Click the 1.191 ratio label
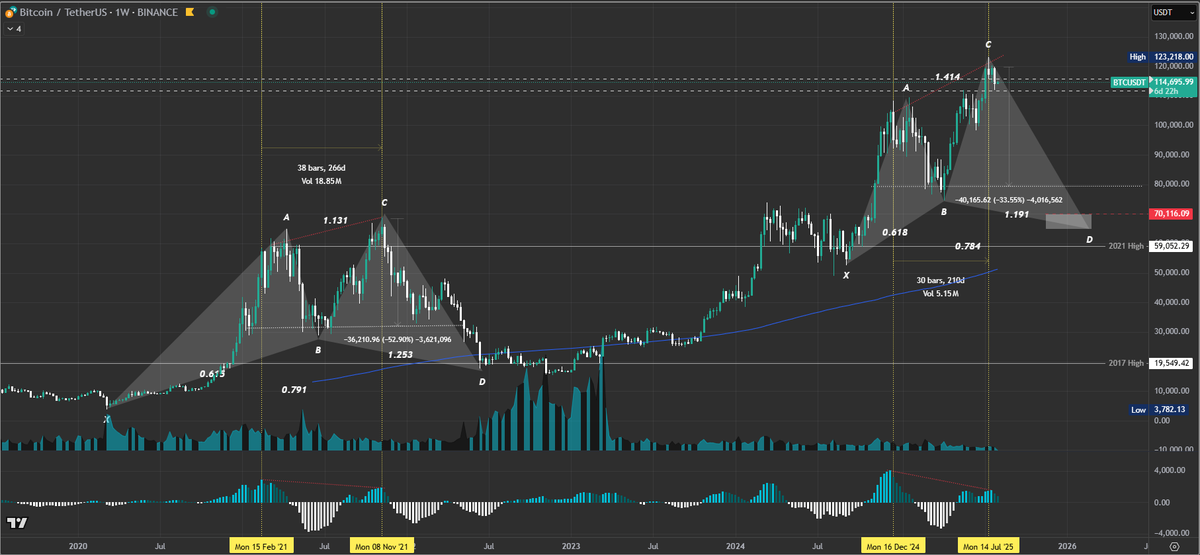This screenshot has width=1200, height=555. click(x=1015, y=214)
